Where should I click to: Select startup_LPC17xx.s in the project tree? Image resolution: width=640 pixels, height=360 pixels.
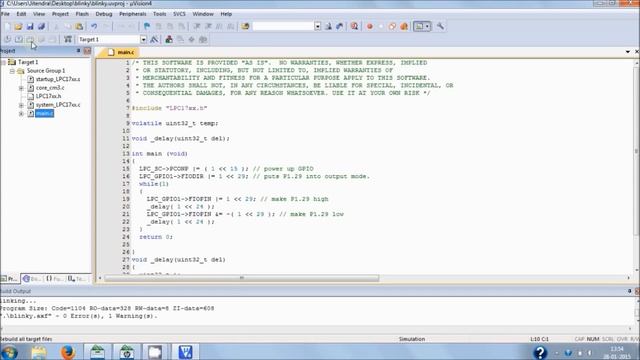click(58, 79)
